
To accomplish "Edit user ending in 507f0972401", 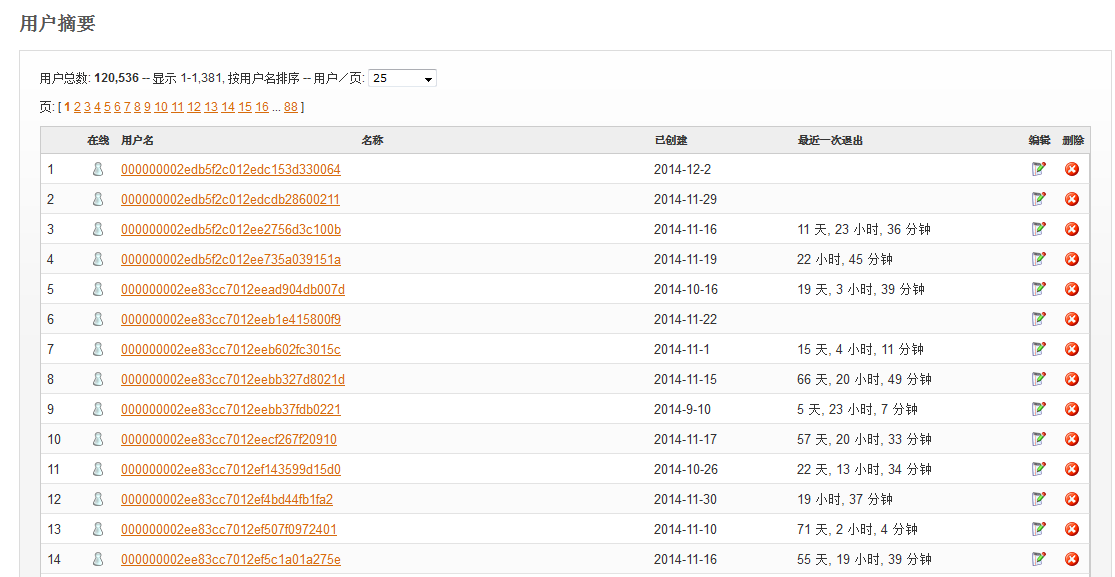I will click(1039, 529).
